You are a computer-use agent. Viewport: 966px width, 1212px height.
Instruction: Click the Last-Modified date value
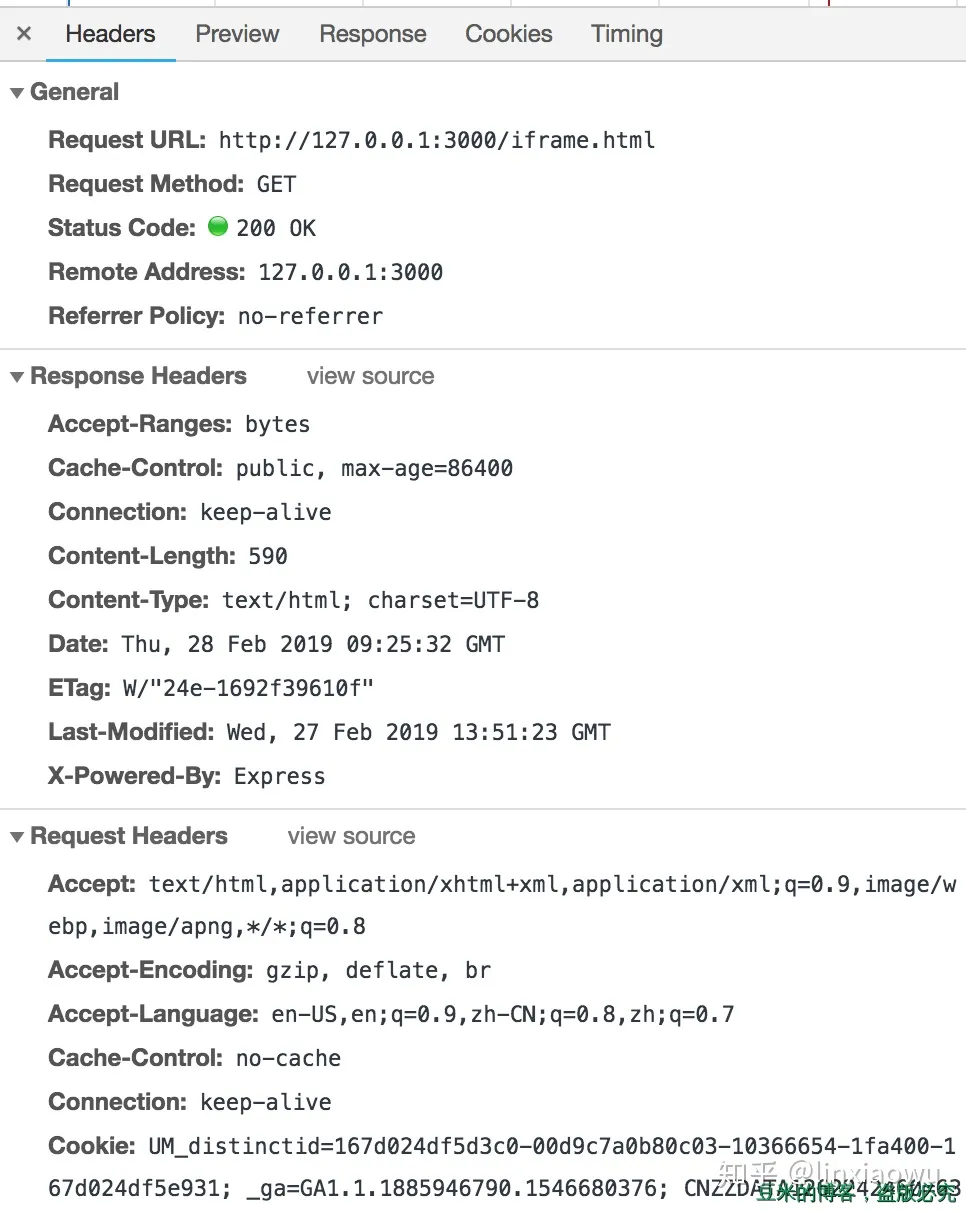point(418,732)
